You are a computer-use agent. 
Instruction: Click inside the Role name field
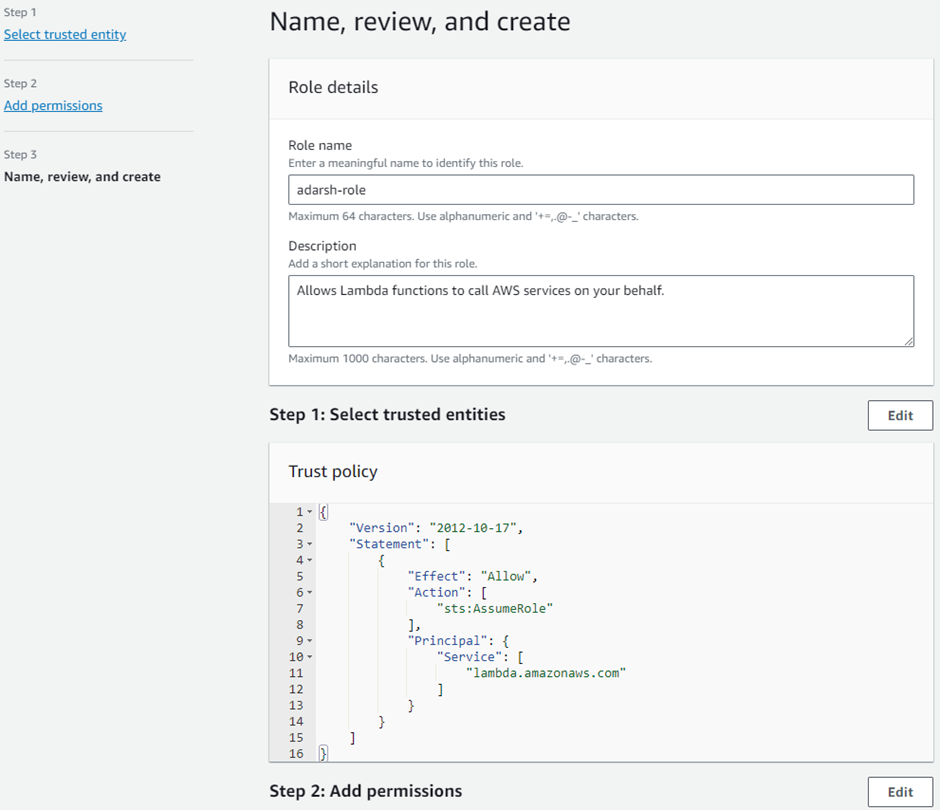pyautogui.click(x=600, y=189)
